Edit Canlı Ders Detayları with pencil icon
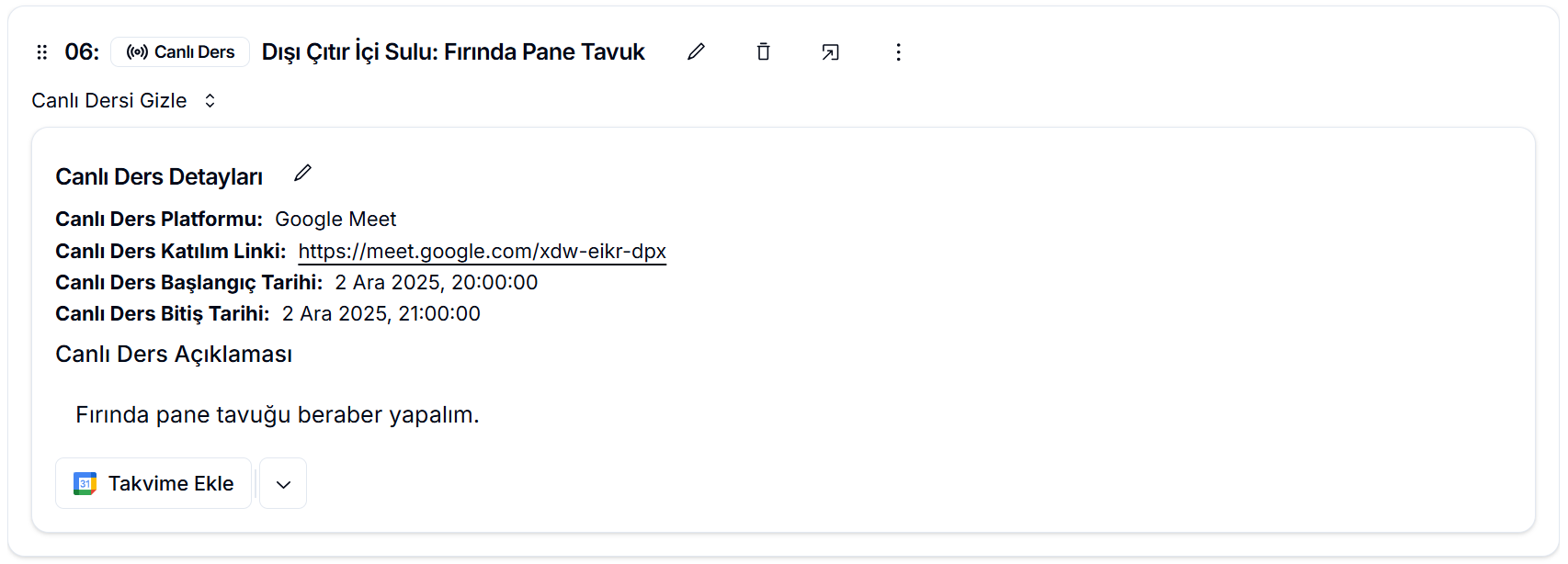 [302, 173]
